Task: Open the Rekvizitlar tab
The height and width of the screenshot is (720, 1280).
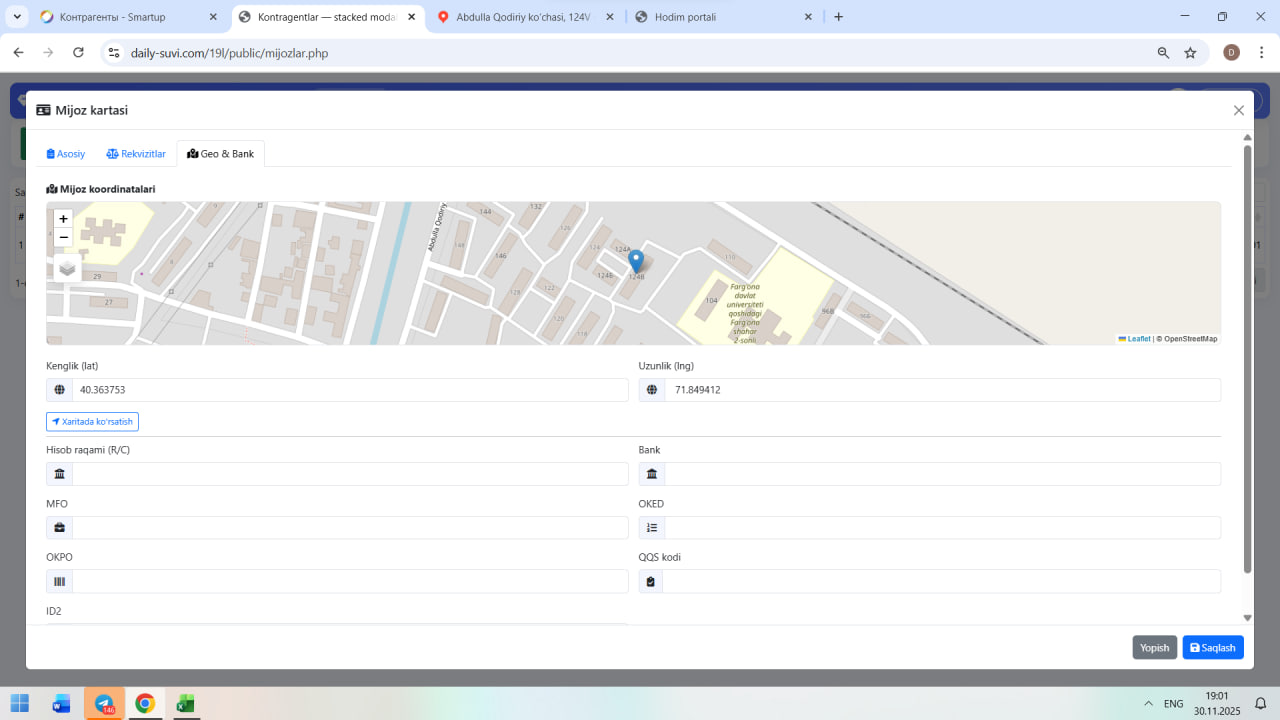Action: (136, 154)
